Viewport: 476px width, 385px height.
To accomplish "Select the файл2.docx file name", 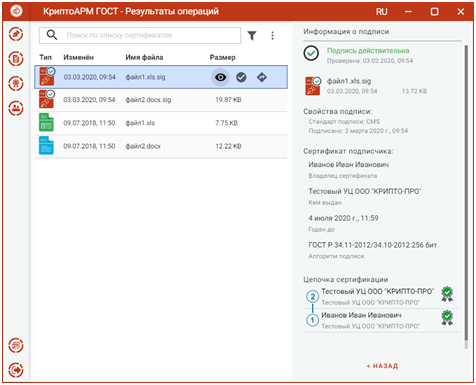I will pos(143,146).
